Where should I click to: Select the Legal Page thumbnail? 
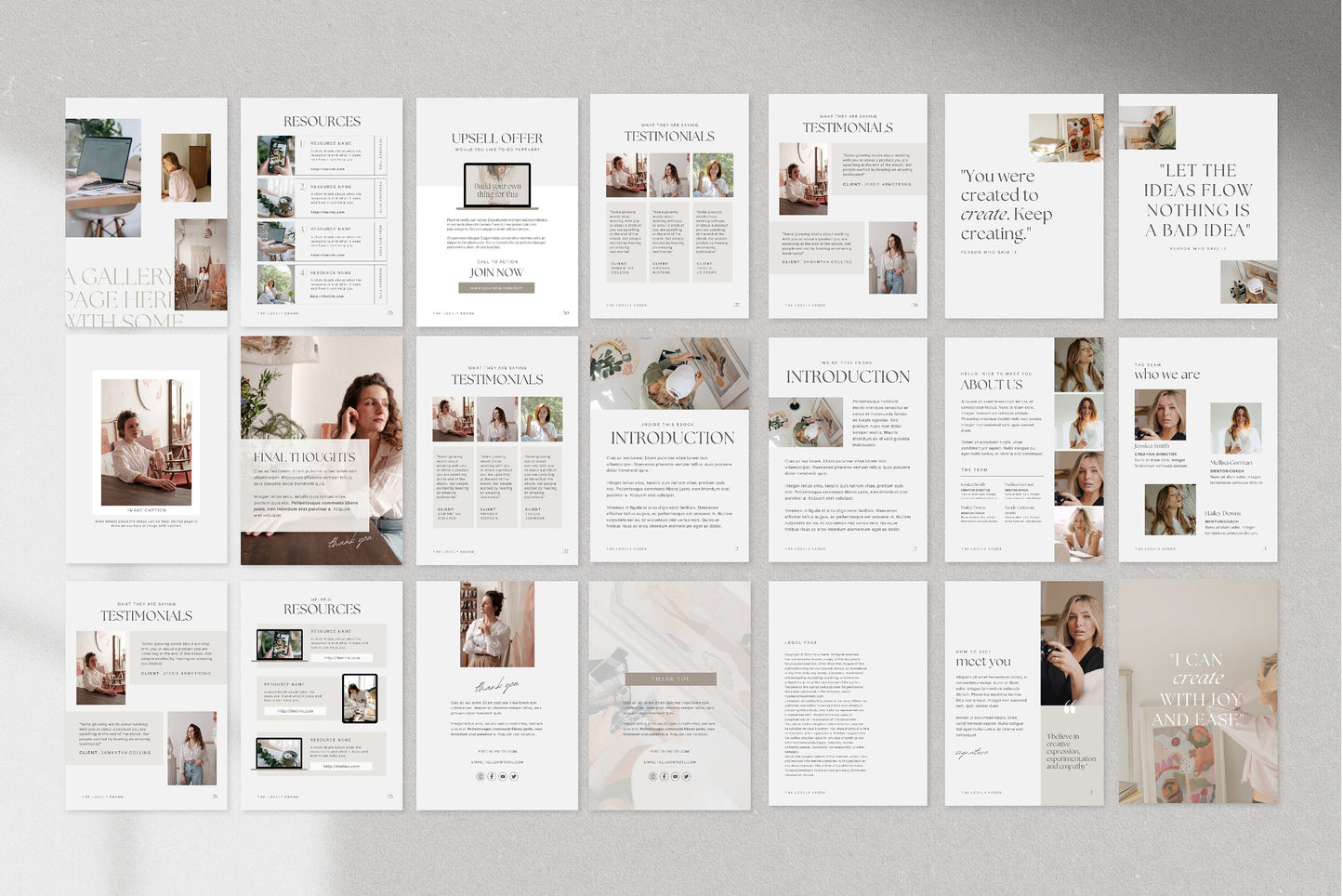click(848, 693)
